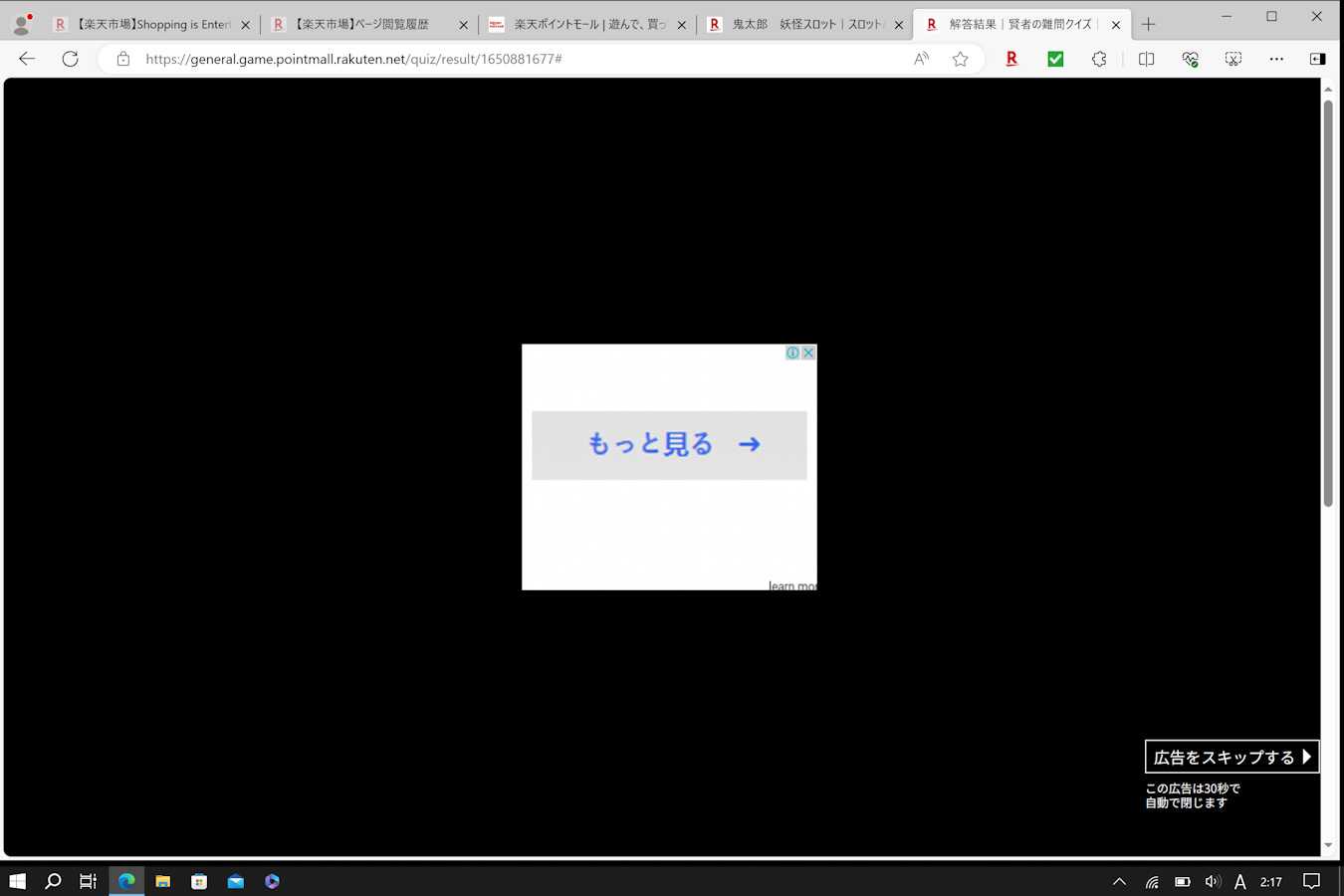Add this page to favorites
The height and width of the screenshot is (896, 1344).
coord(960,59)
